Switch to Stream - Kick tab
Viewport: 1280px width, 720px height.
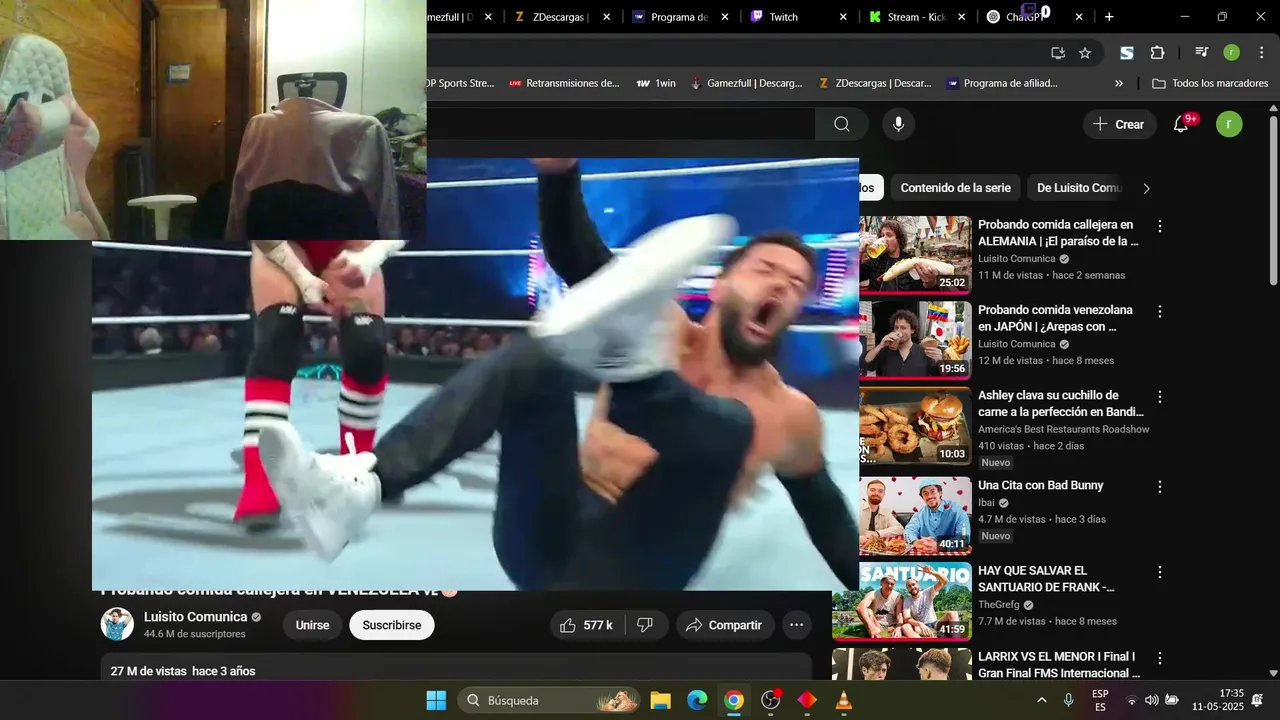coord(917,17)
